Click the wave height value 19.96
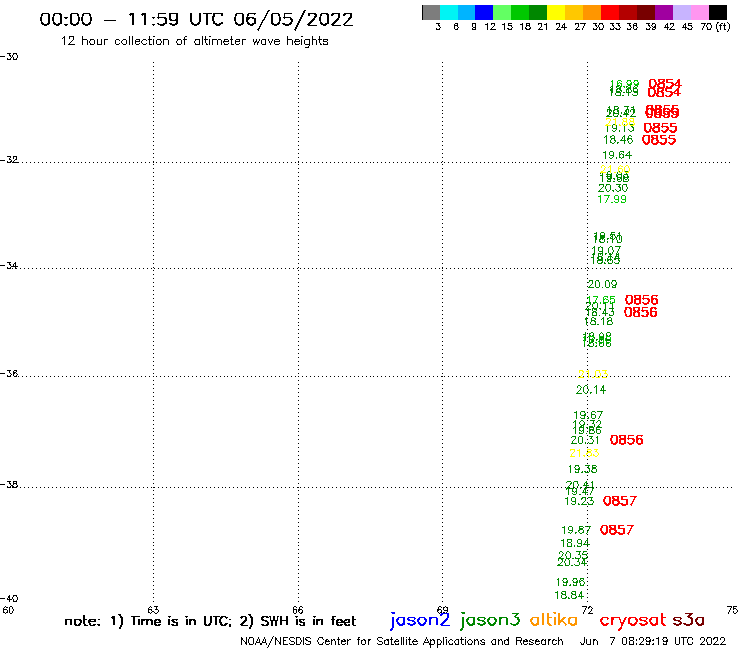Image resolution: width=740 pixels, height=650 pixels. tap(571, 582)
